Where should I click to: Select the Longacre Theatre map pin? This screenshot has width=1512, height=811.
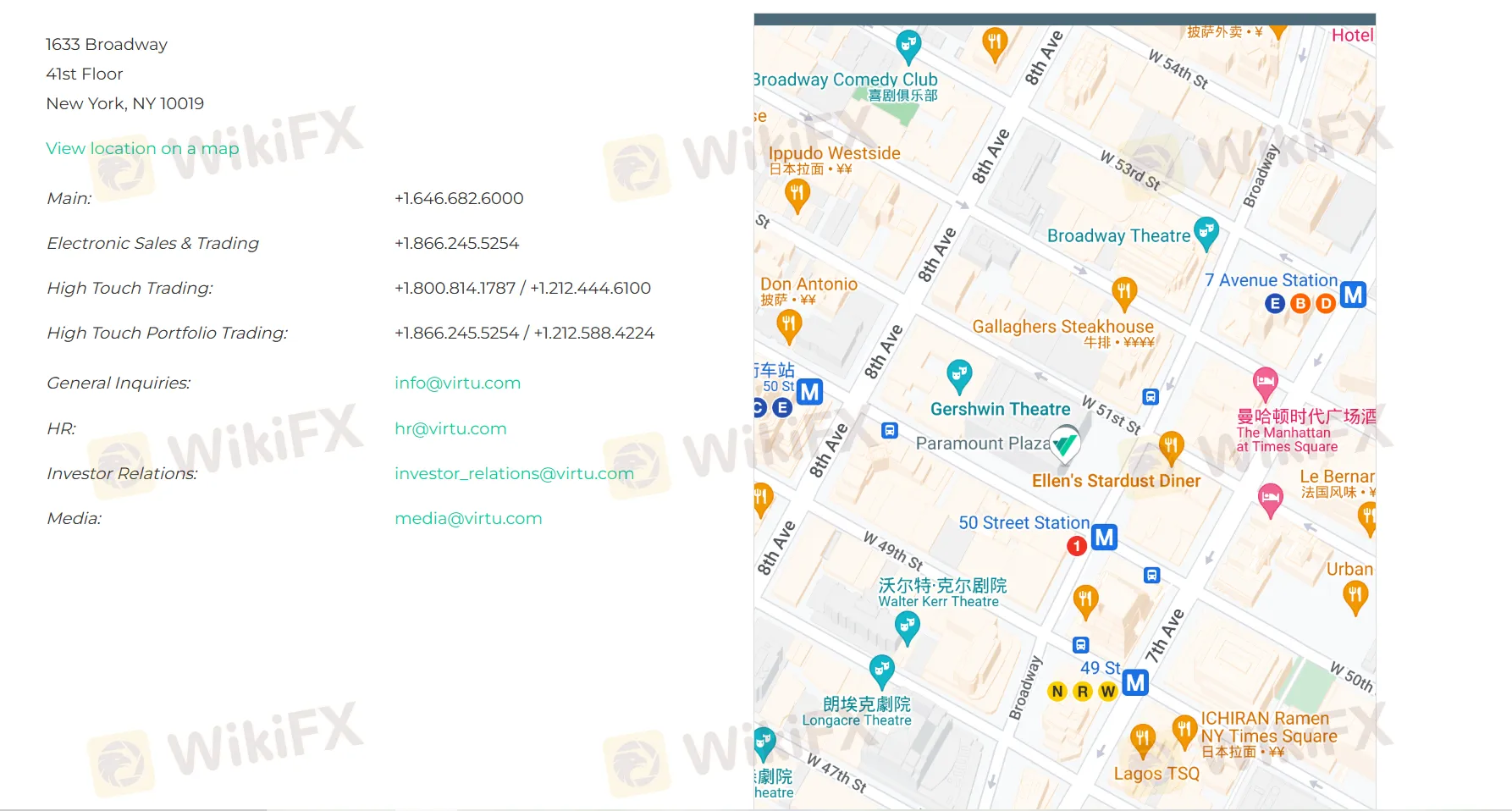click(x=882, y=671)
